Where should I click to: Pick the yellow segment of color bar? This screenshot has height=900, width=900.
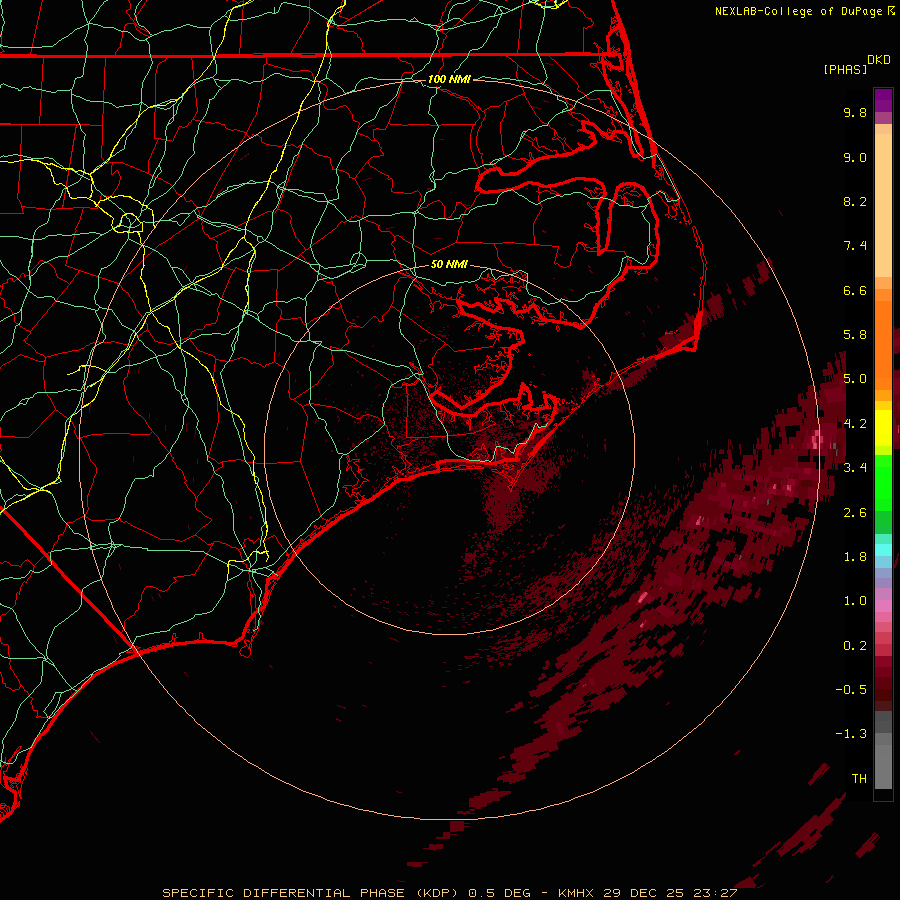883,428
